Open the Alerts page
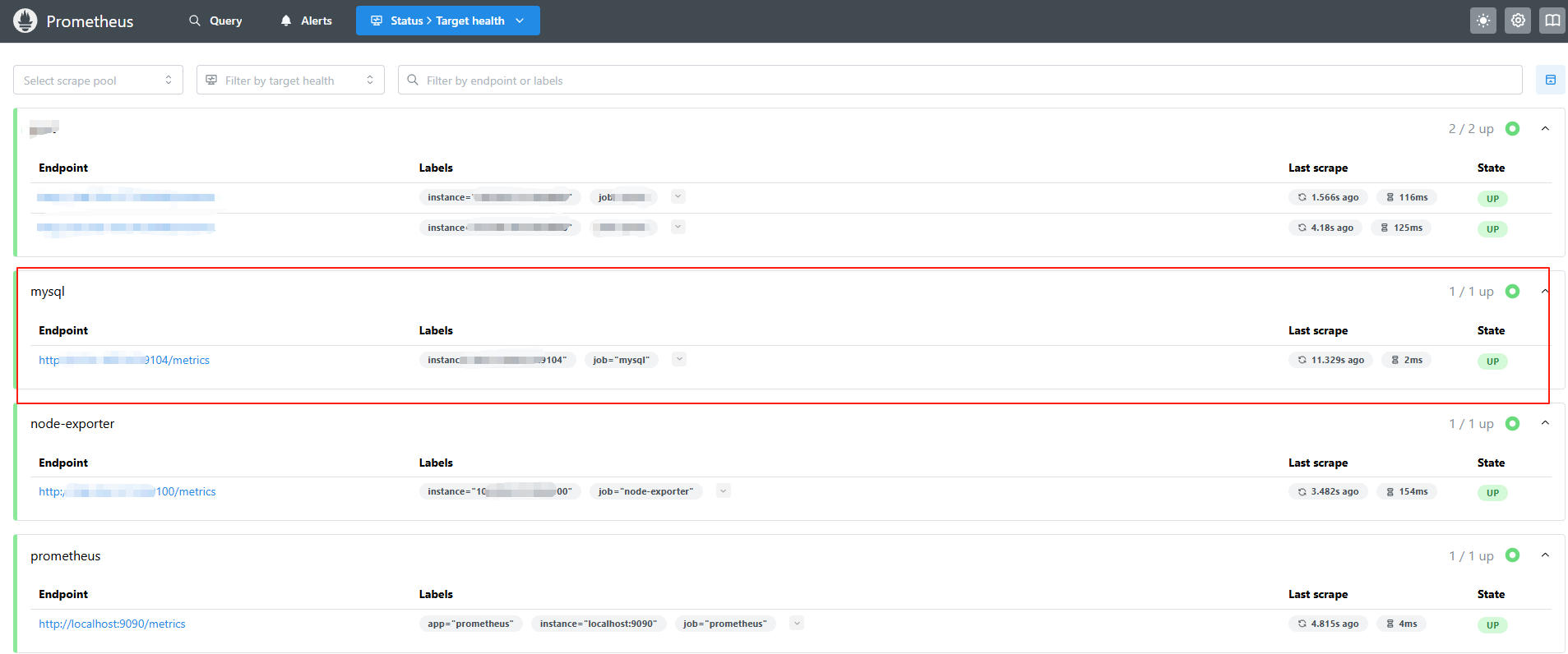 coord(306,21)
